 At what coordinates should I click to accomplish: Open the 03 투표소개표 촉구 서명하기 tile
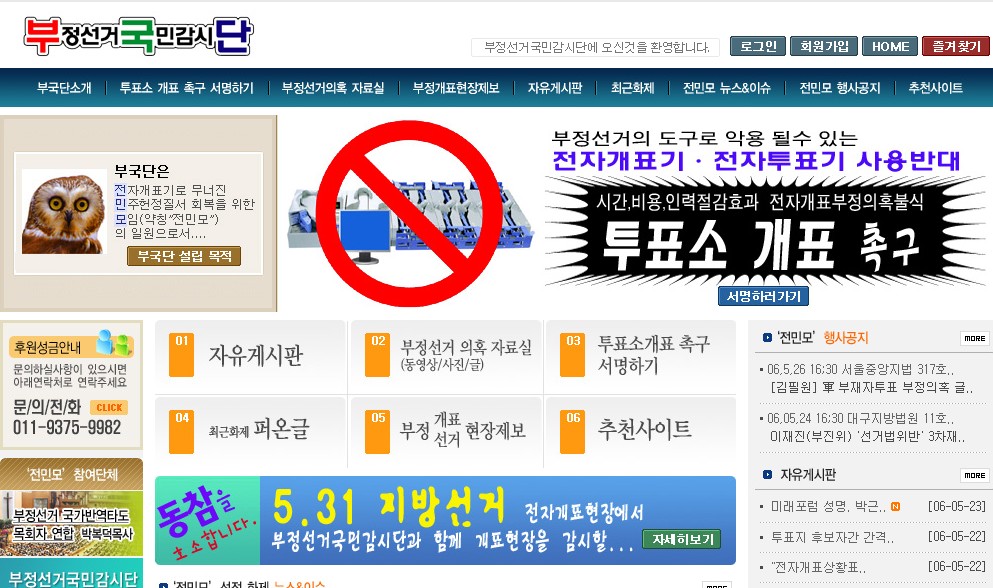641,356
